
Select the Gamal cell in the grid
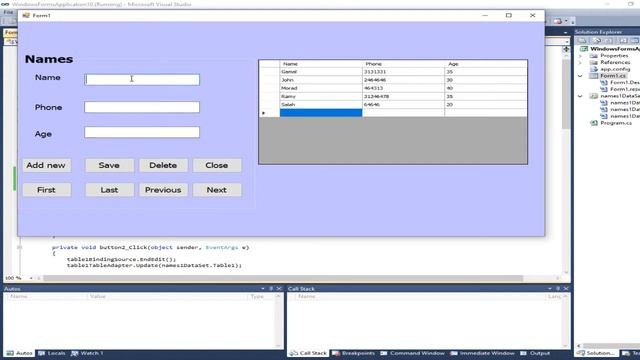coord(321,72)
